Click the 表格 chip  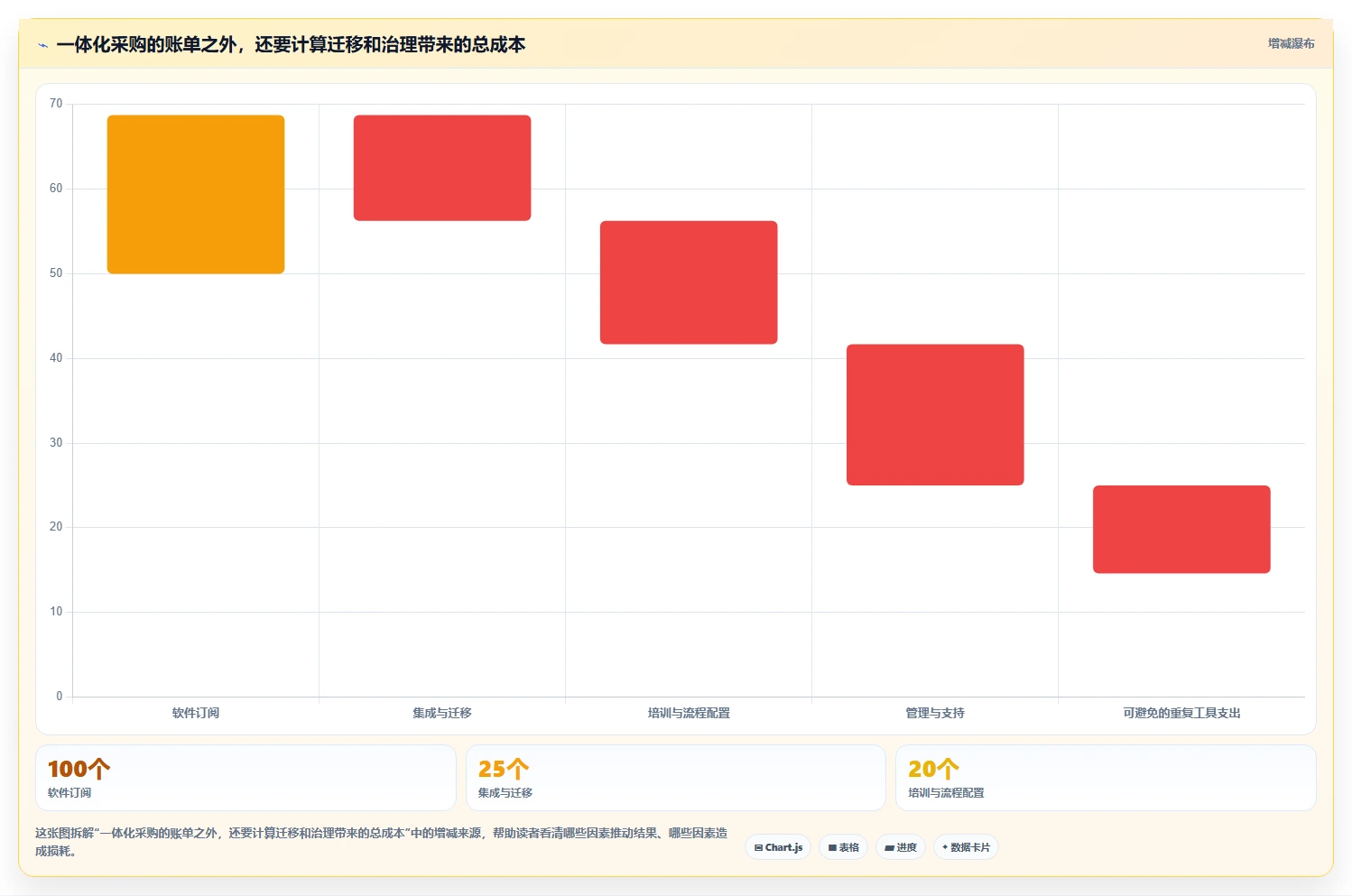(x=843, y=847)
